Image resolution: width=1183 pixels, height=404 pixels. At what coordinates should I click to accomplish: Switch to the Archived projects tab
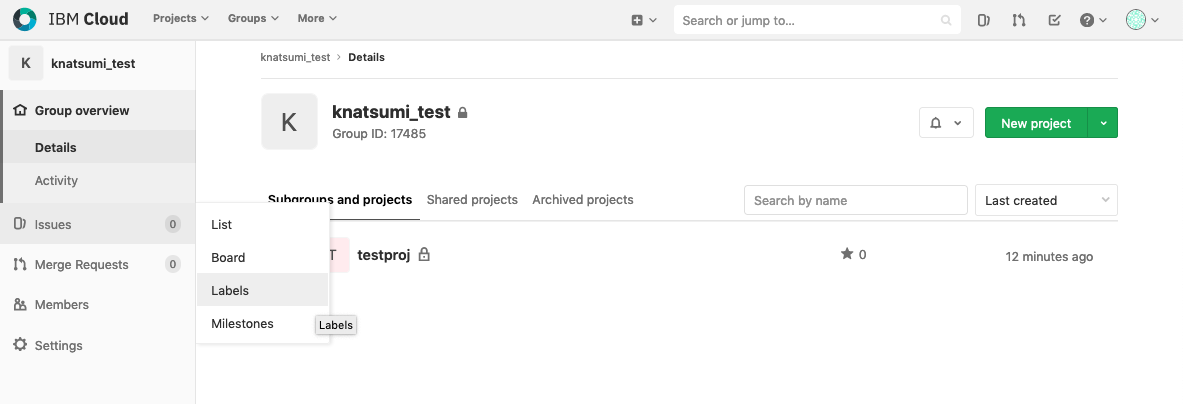tap(582, 200)
